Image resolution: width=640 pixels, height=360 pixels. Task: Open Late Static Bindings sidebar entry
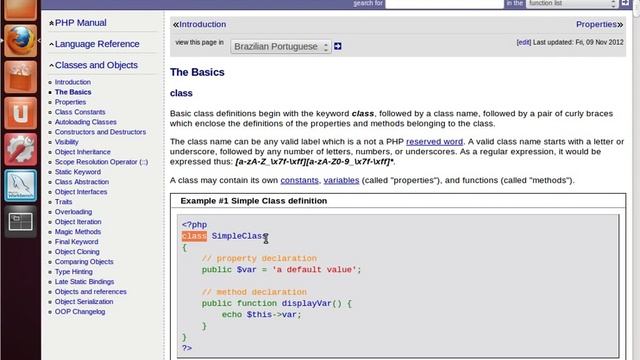[x=84, y=282]
